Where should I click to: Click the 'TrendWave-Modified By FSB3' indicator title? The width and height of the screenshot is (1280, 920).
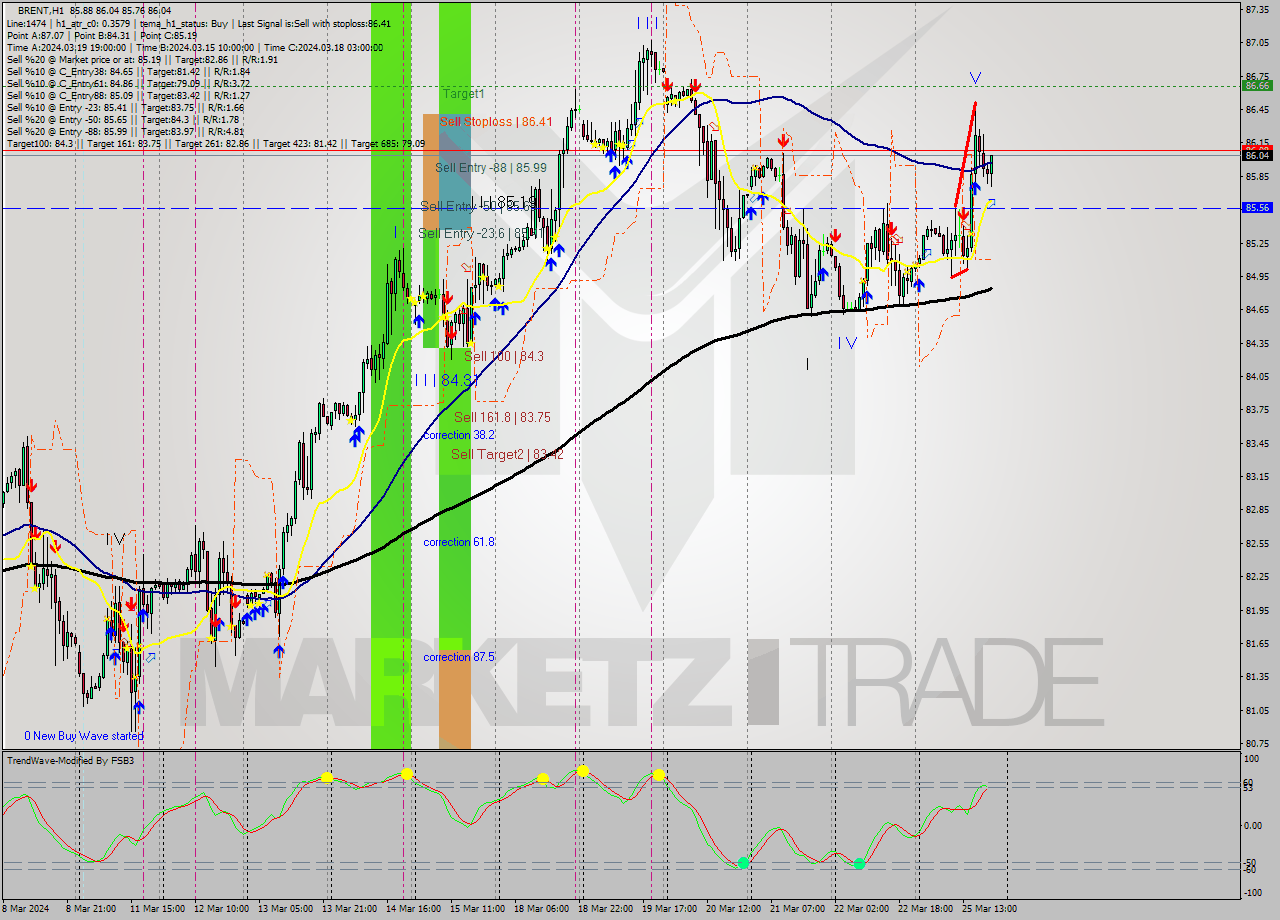click(70, 761)
